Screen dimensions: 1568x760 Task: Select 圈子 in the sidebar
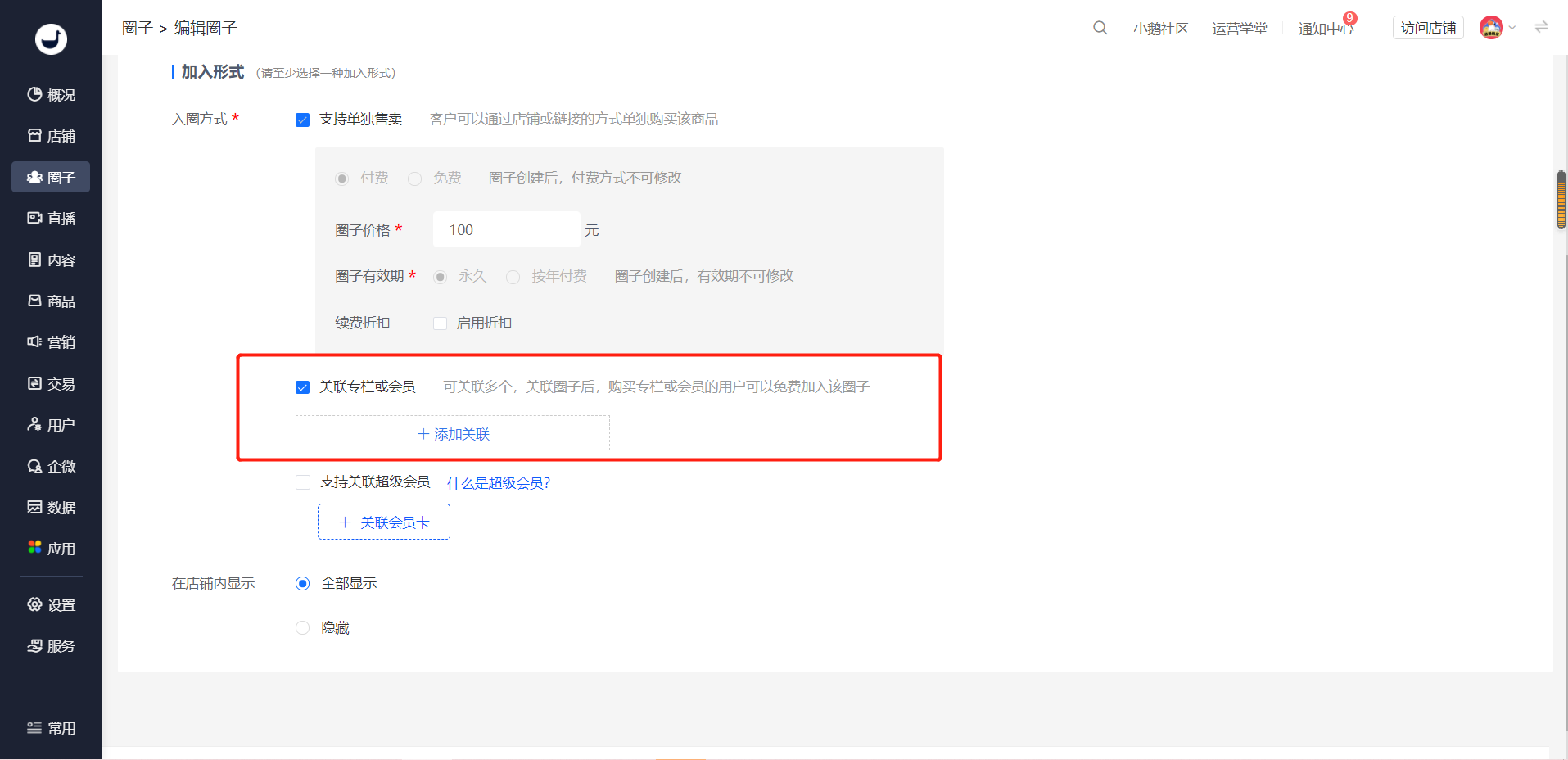51,177
